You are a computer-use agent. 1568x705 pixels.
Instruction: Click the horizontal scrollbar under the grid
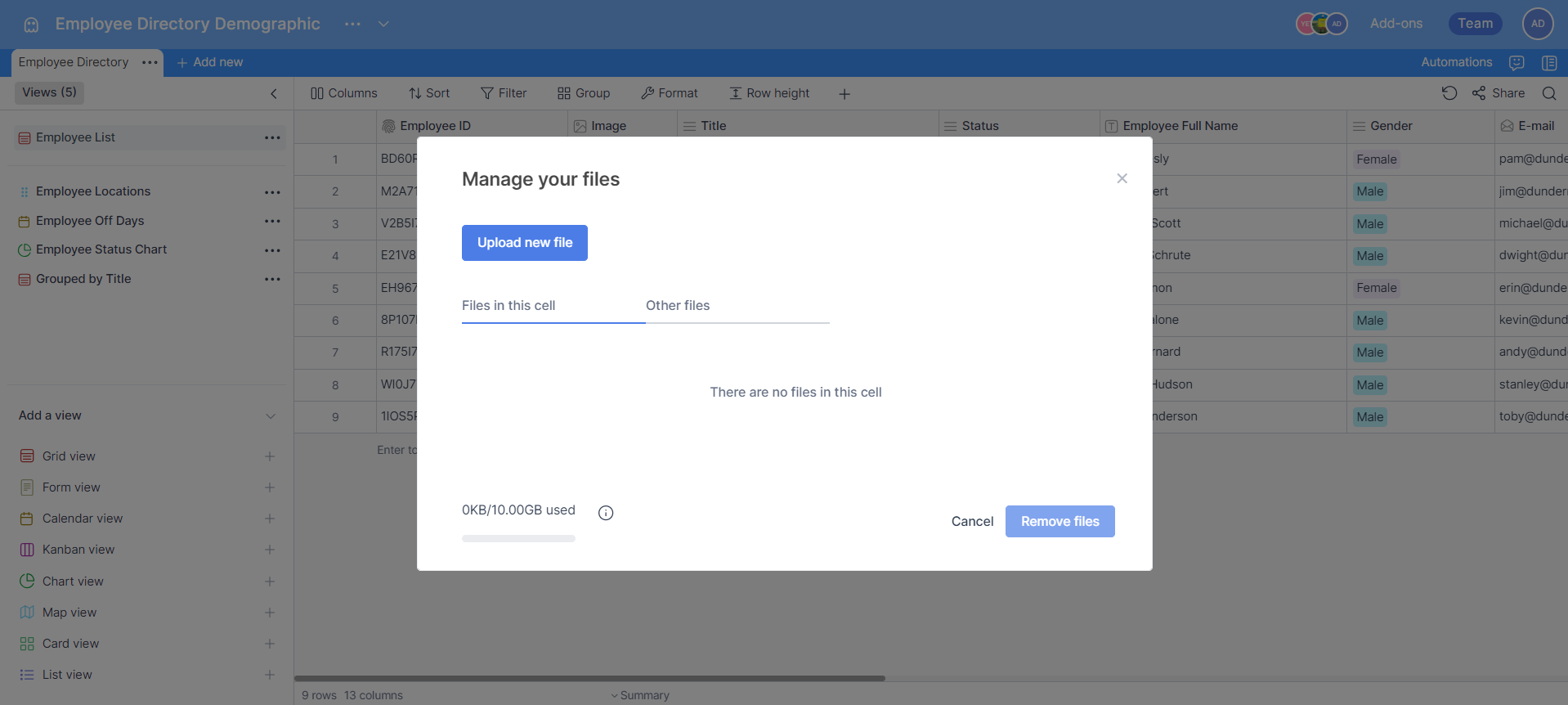point(589,678)
